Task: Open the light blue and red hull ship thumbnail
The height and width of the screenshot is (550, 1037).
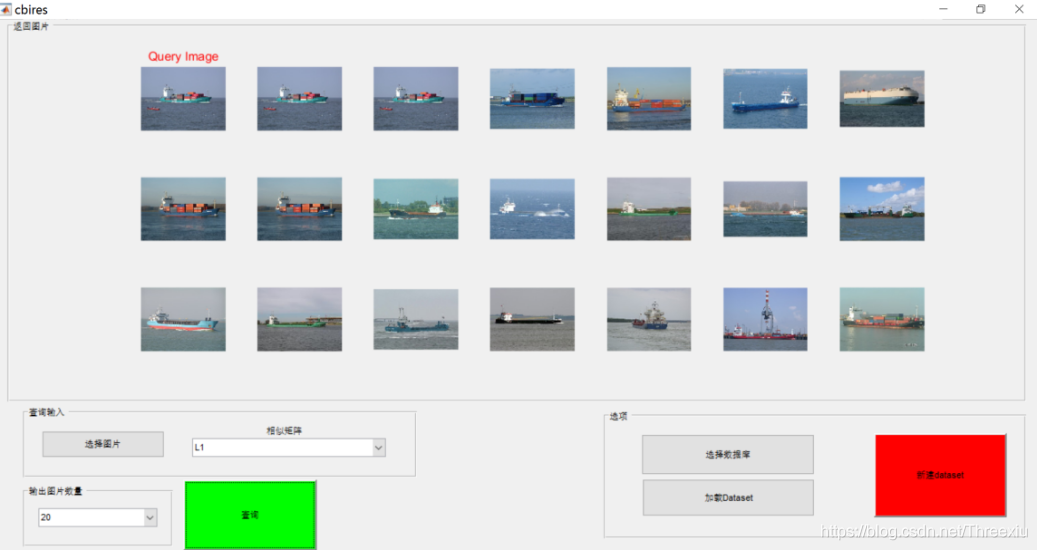Action: [x=183, y=319]
